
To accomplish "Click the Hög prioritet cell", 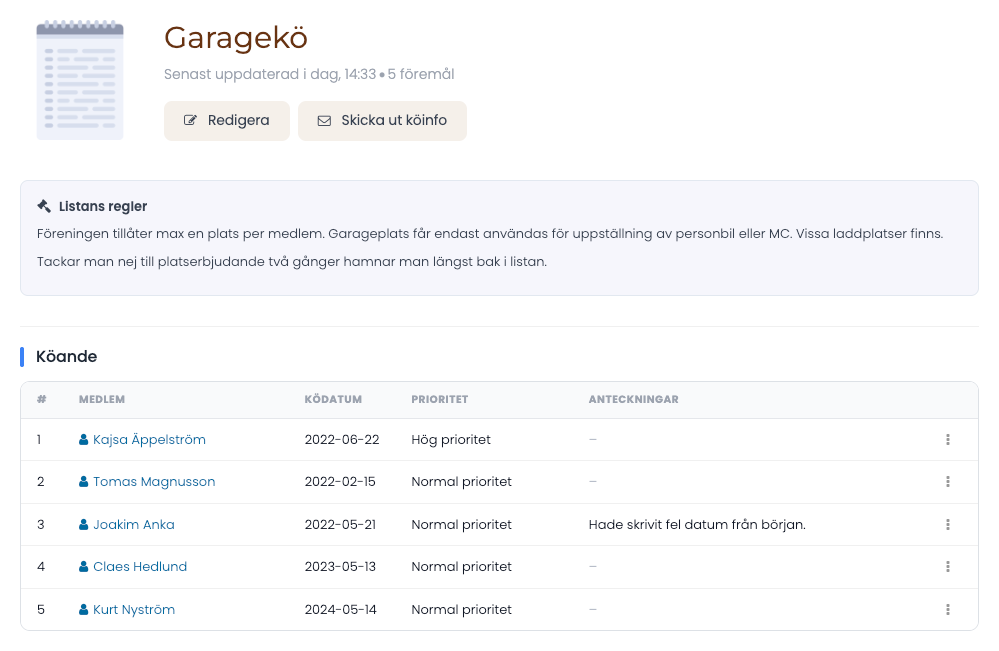I will point(451,440).
